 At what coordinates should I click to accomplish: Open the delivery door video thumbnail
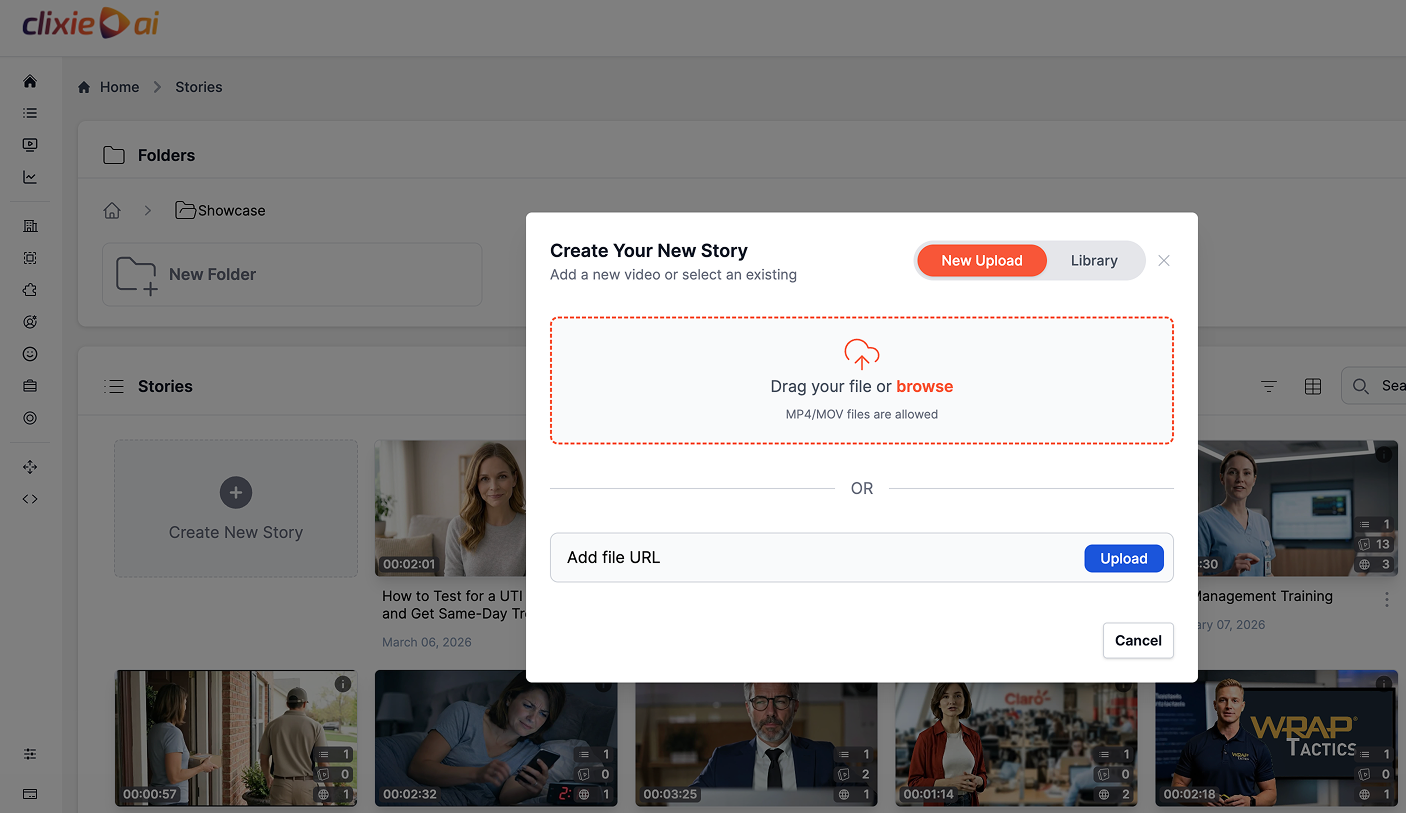click(x=236, y=738)
